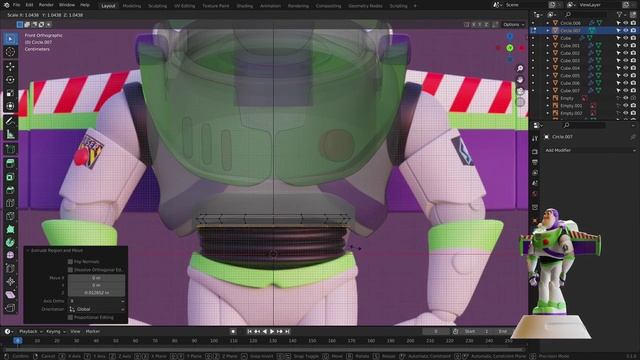Open the File menu
640x360 pixels.
click(x=16, y=5)
